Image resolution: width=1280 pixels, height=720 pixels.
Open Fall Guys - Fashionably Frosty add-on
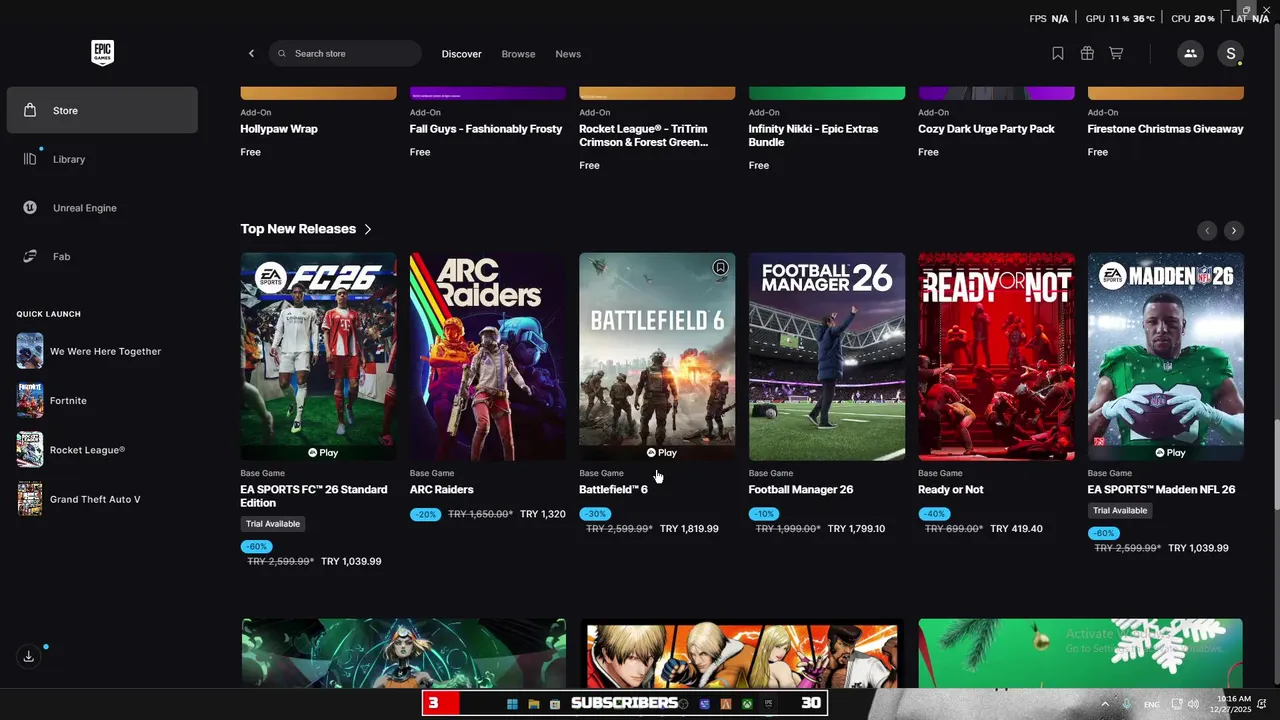coord(486,129)
